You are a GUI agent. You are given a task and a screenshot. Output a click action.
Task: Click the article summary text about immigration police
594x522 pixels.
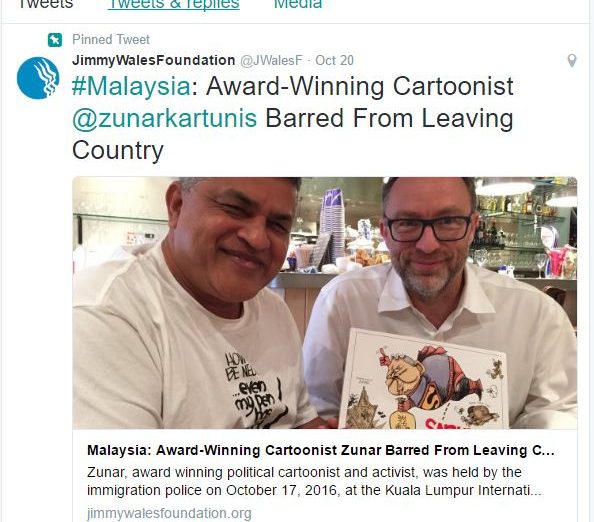[x=314, y=481]
